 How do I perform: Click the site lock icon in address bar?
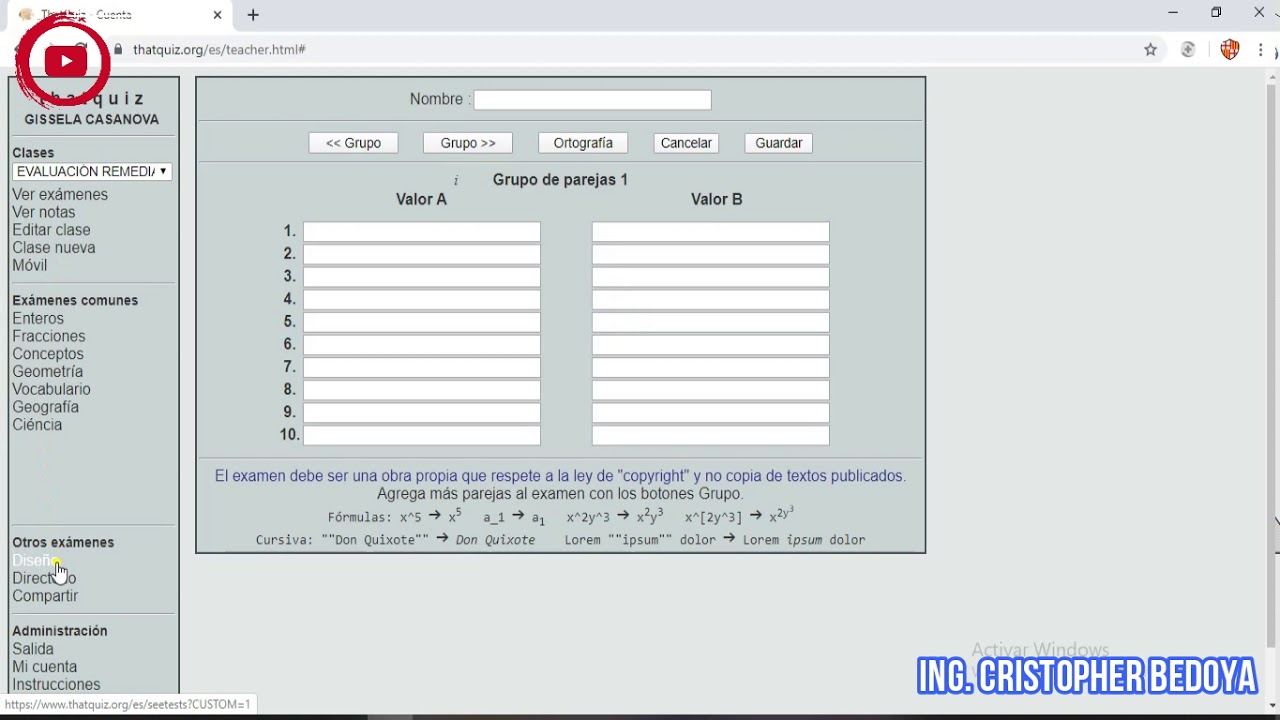point(118,49)
